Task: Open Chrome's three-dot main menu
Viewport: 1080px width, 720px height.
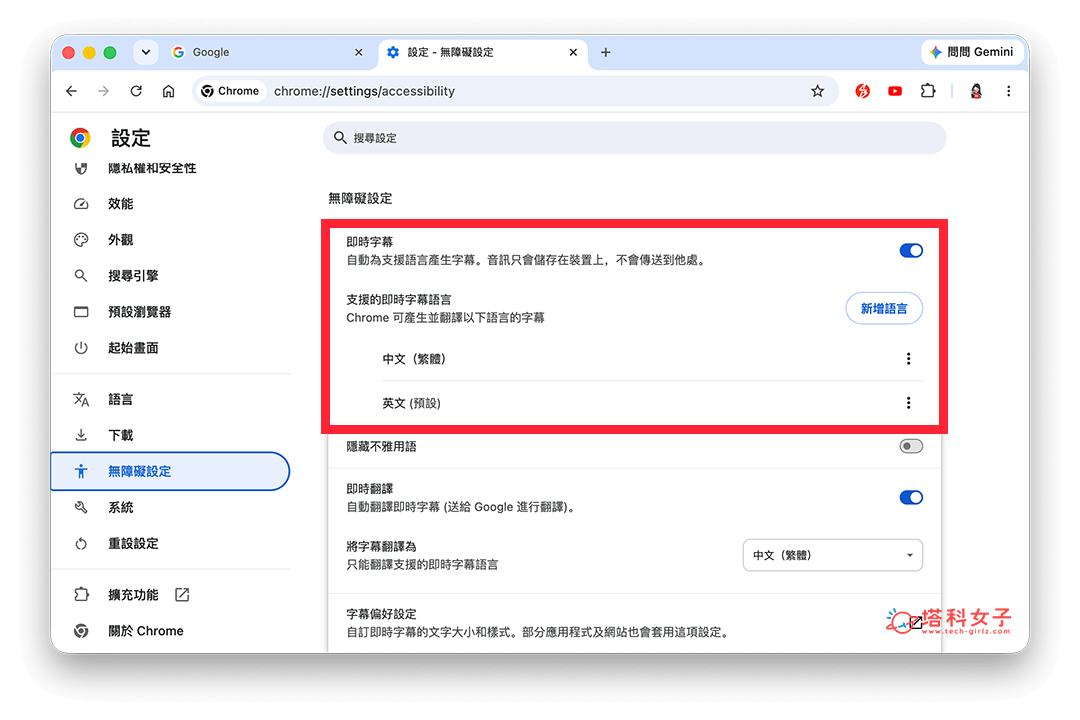Action: click(1008, 91)
